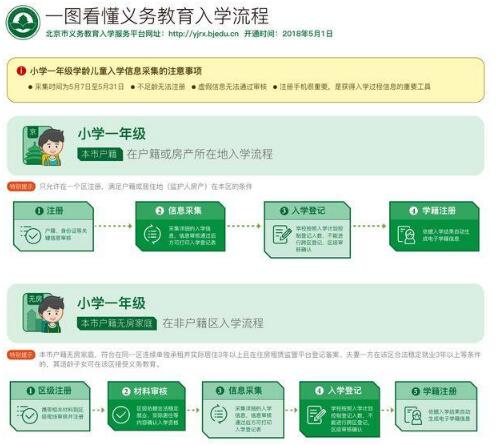This screenshot has height=445, width=497.
Task: Click ID profile icon in step 5 学籍注册 card
Action: point(413,415)
